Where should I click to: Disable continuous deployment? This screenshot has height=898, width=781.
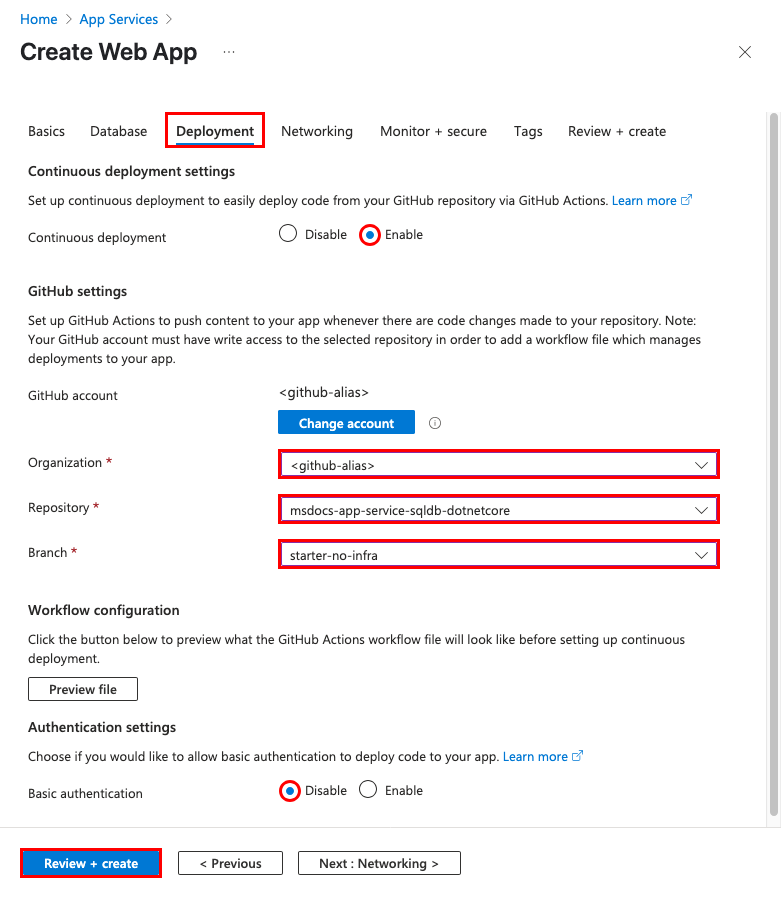pos(287,234)
